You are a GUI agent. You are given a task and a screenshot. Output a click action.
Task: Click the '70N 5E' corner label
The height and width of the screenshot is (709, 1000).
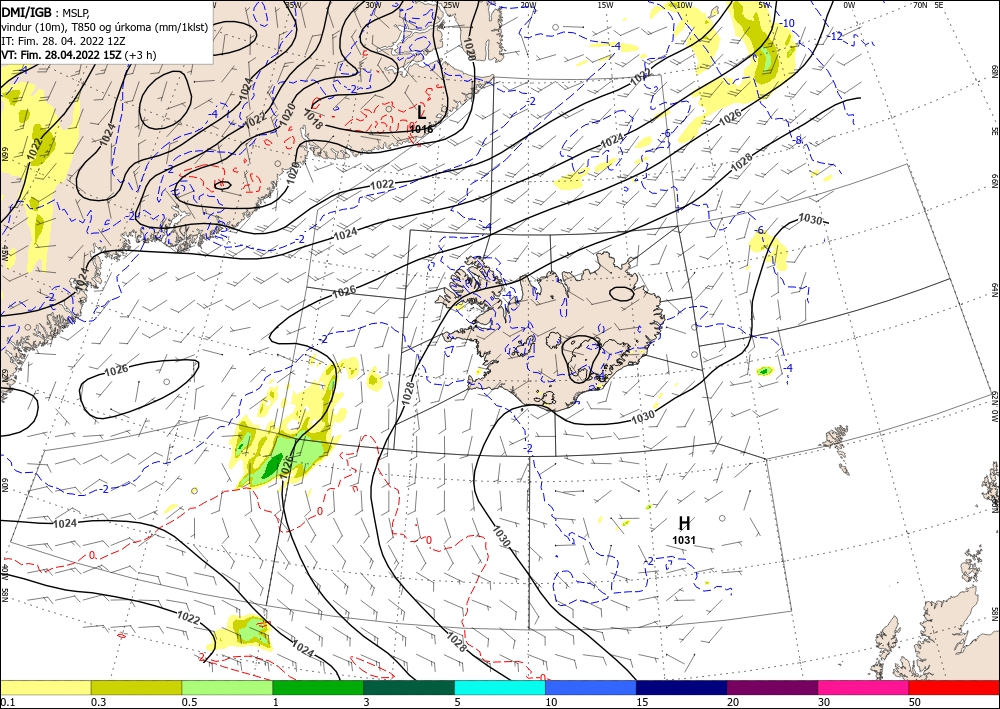point(928,5)
